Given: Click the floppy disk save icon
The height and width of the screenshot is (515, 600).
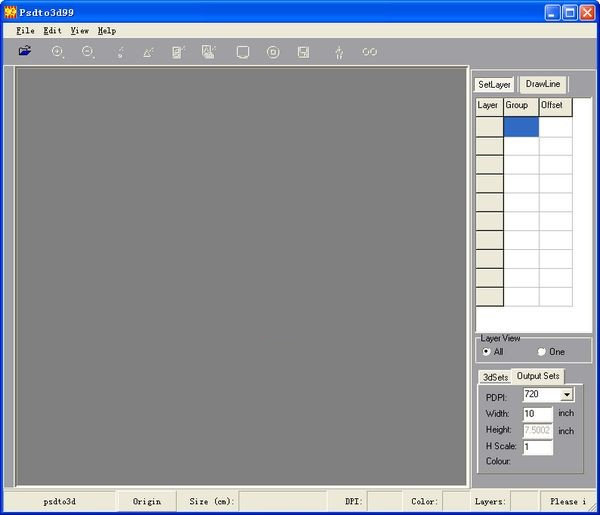Looking at the screenshot, I should [x=303, y=52].
